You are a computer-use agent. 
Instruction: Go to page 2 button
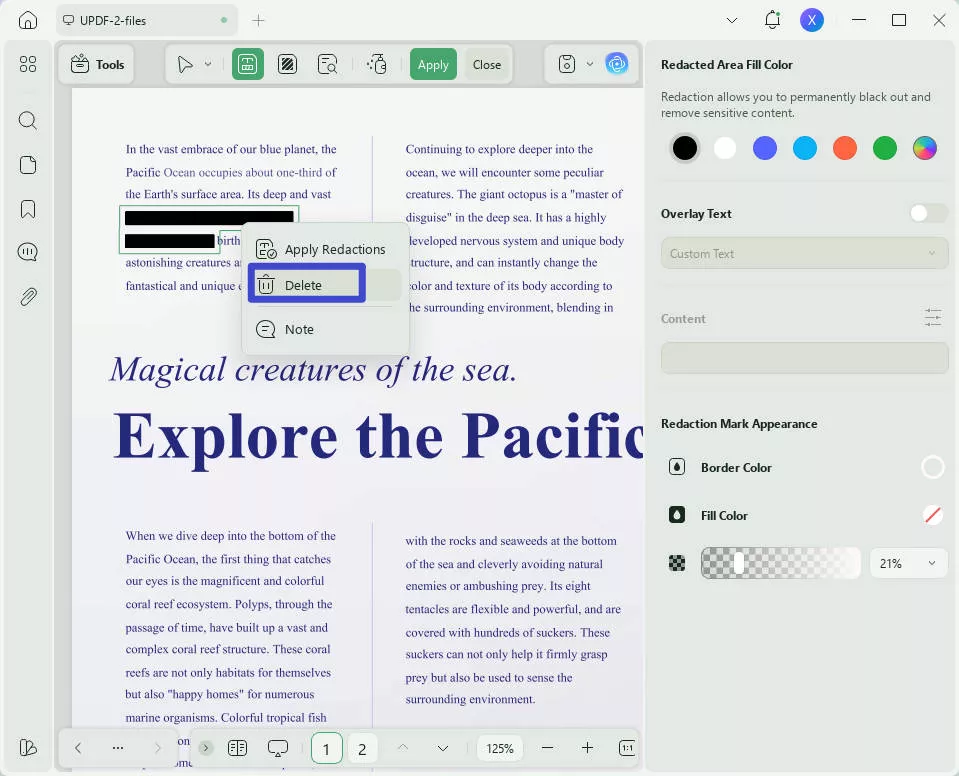click(x=362, y=748)
